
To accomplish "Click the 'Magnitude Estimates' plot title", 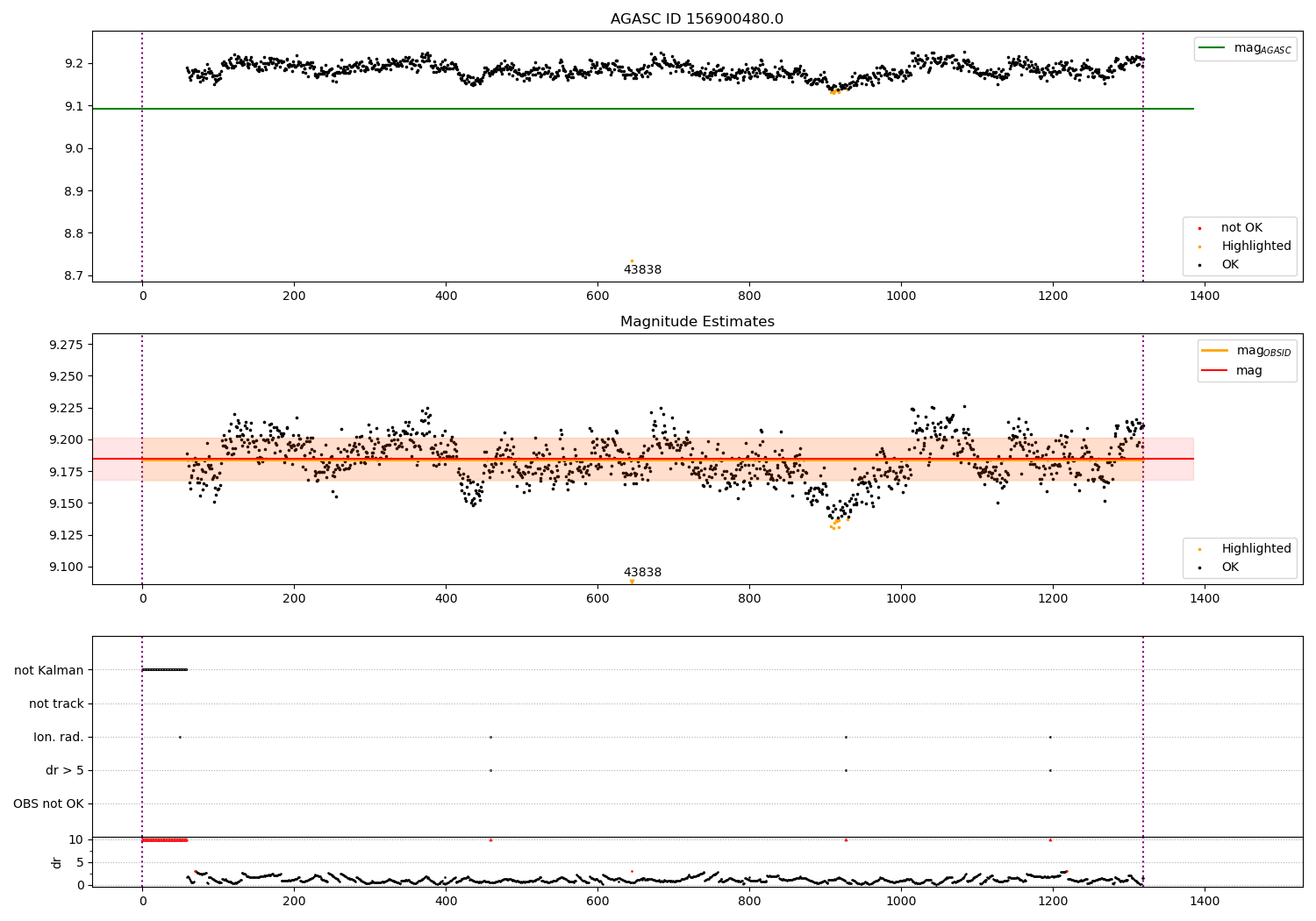I will pyautogui.click(x=697, y=322).
